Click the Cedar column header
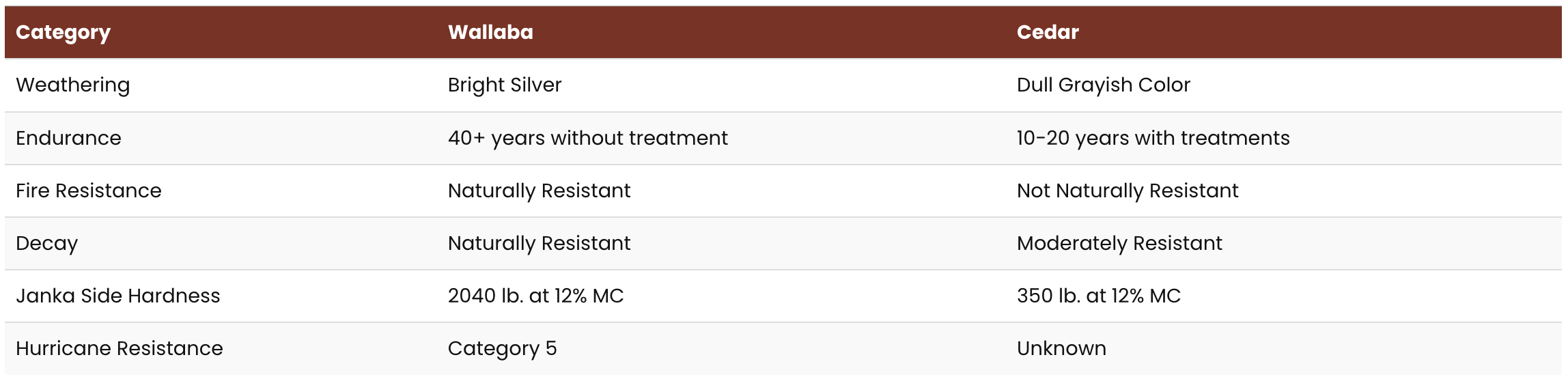 pyautogui.click(x=1048, y=33)
